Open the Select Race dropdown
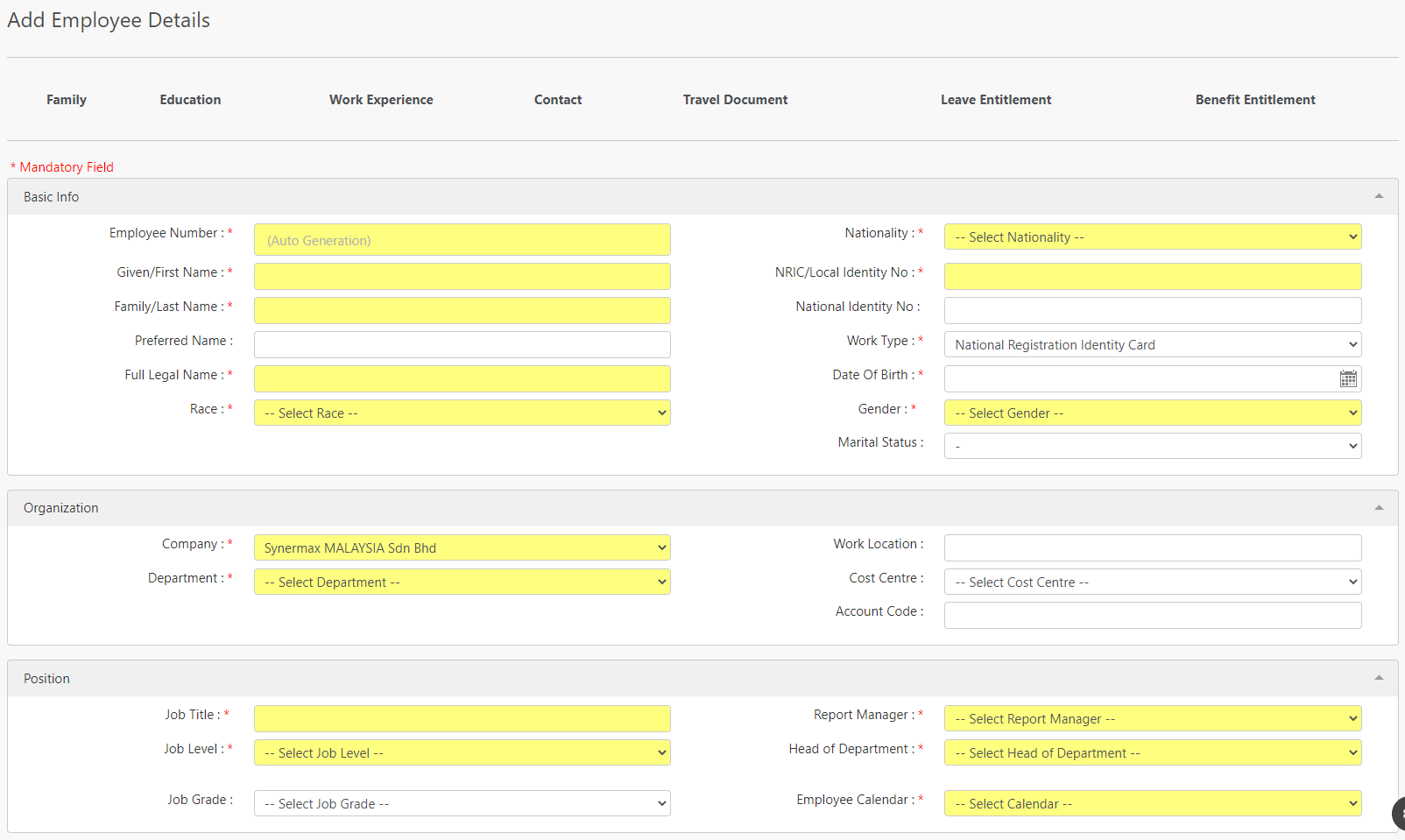Screen dimensions: 1405x840 click(x=462, y=413)
